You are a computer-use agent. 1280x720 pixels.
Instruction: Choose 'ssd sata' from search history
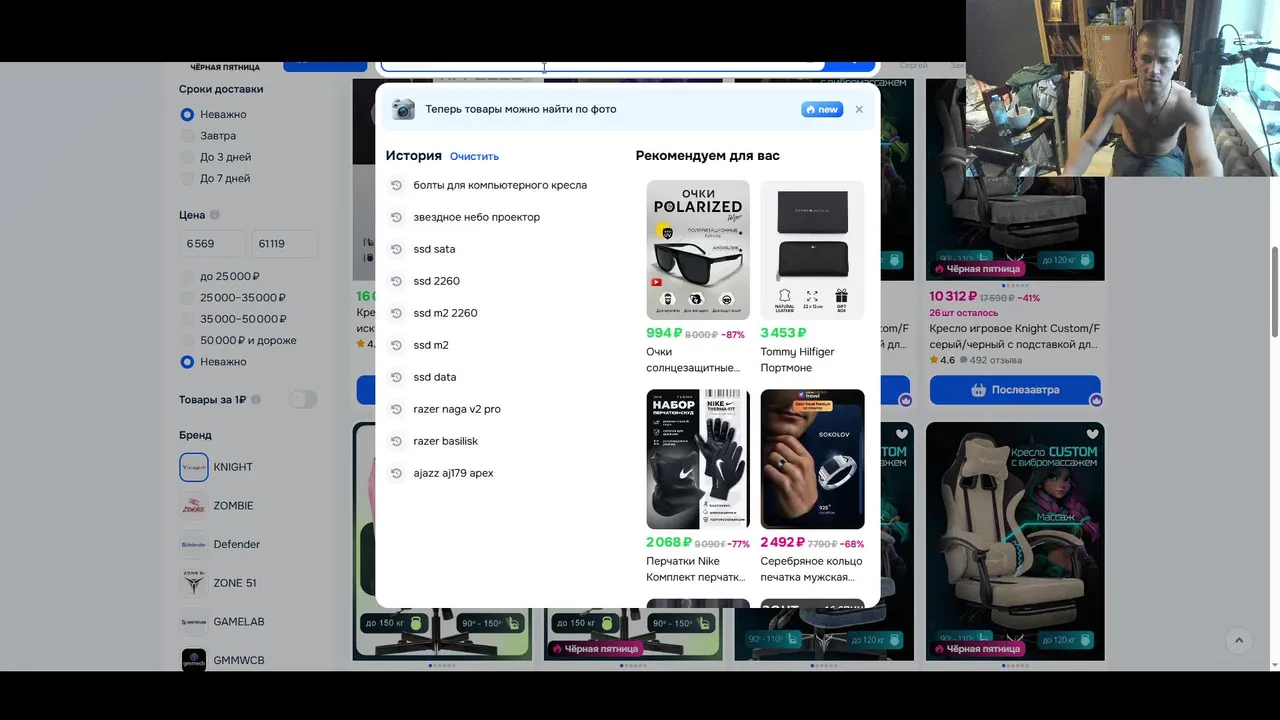[434, 249]
